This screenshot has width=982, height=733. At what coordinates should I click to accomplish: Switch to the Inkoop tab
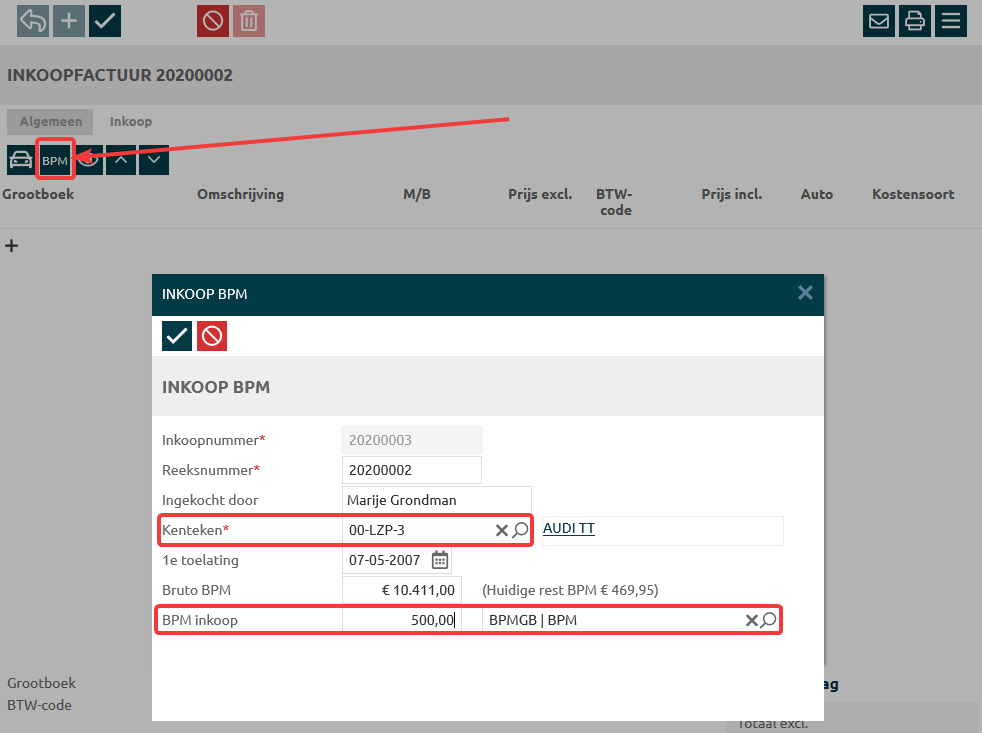point(131,122)
